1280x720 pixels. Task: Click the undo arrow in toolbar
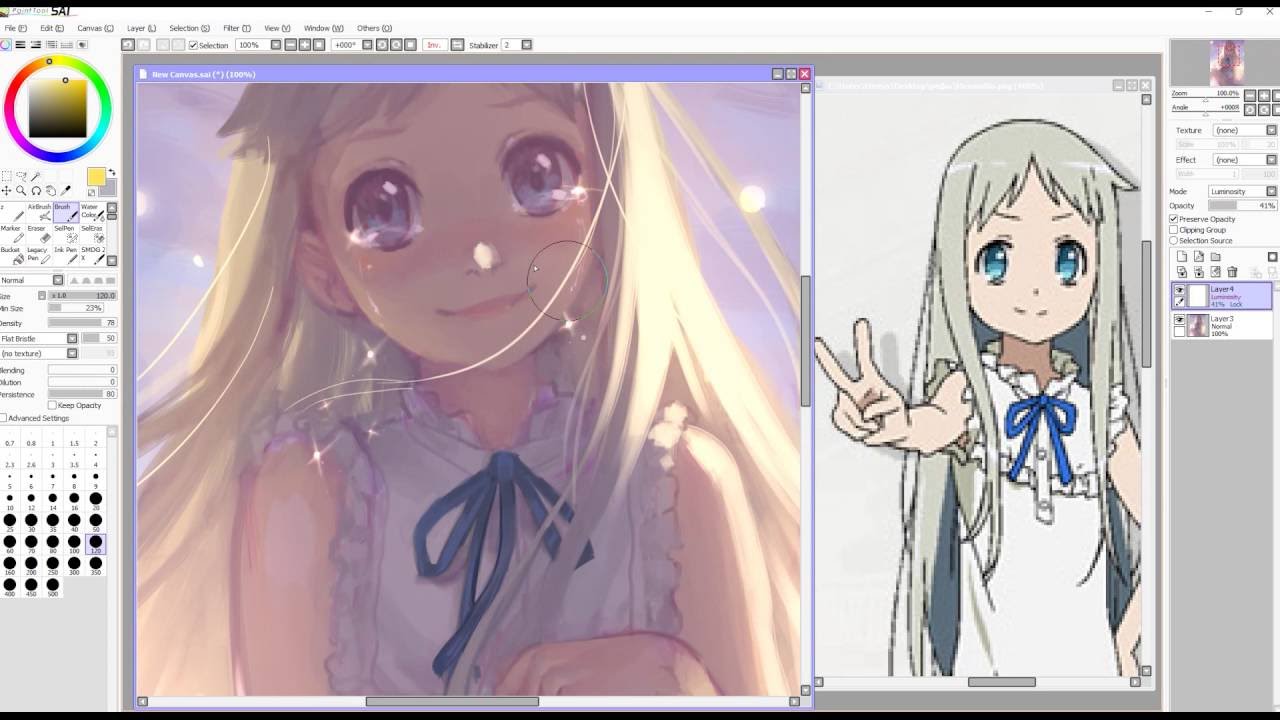pyautogui.click(x=128, y=45)
